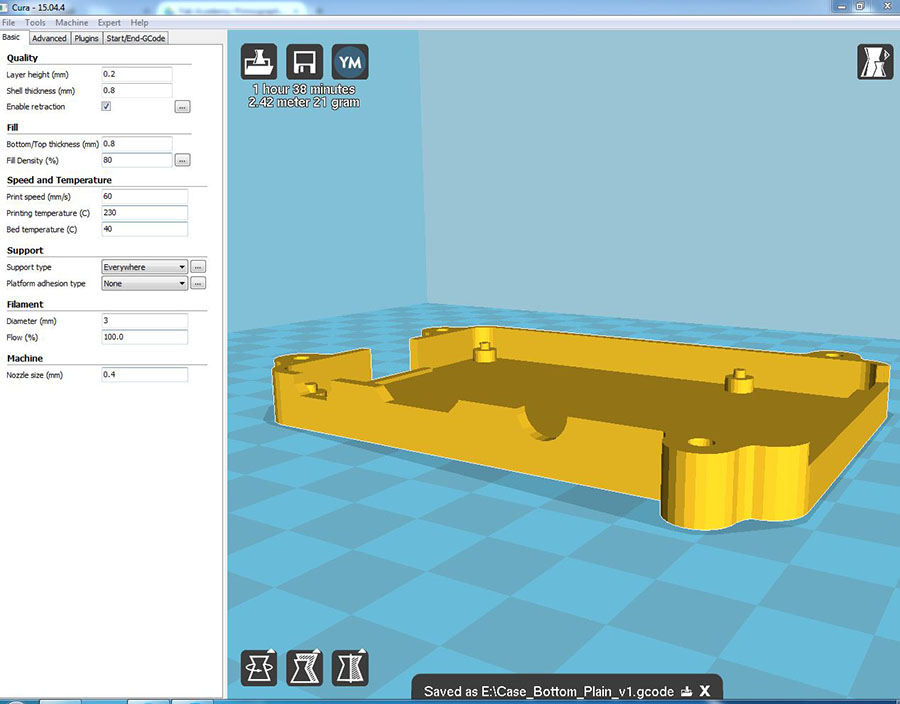Toggle the Enable retraction checkbox
Viewport: 900px width, 704px height.
pyautogui.click(x=106, y=106)
